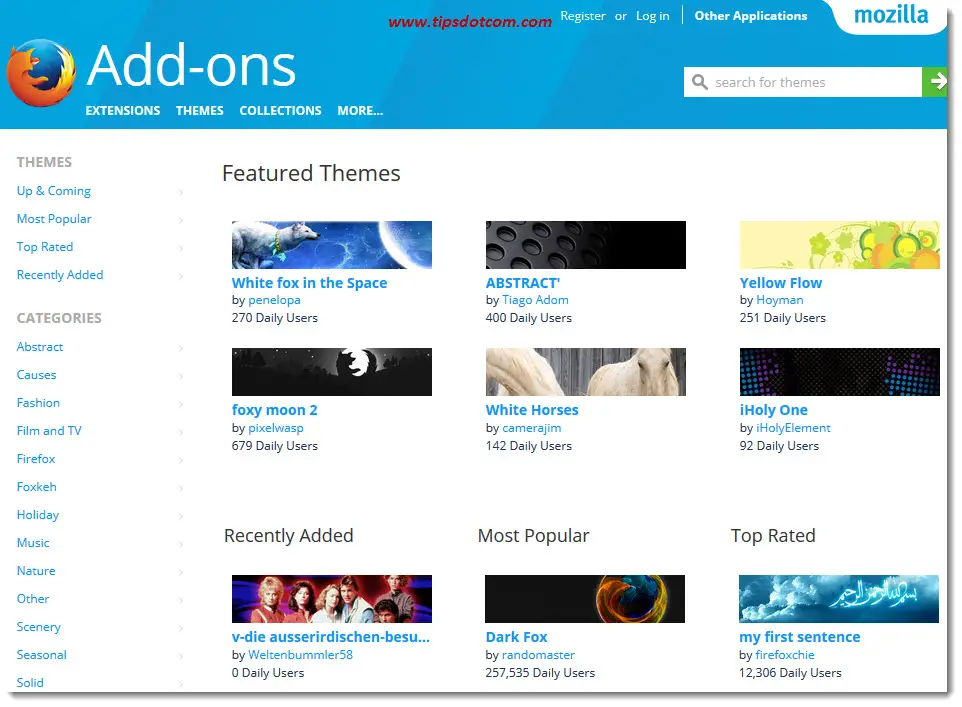The image size is (962, 707).
Task: Select the Nature category
Action: [36, 571]
